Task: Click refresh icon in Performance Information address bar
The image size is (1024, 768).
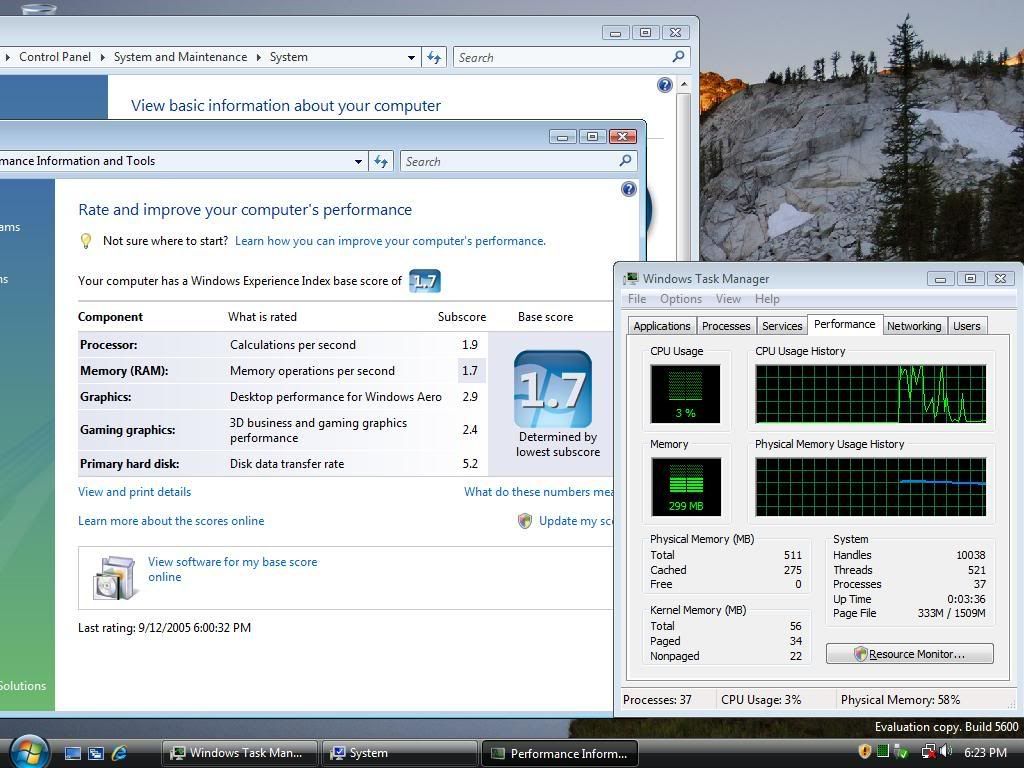Action: [380, 161]
